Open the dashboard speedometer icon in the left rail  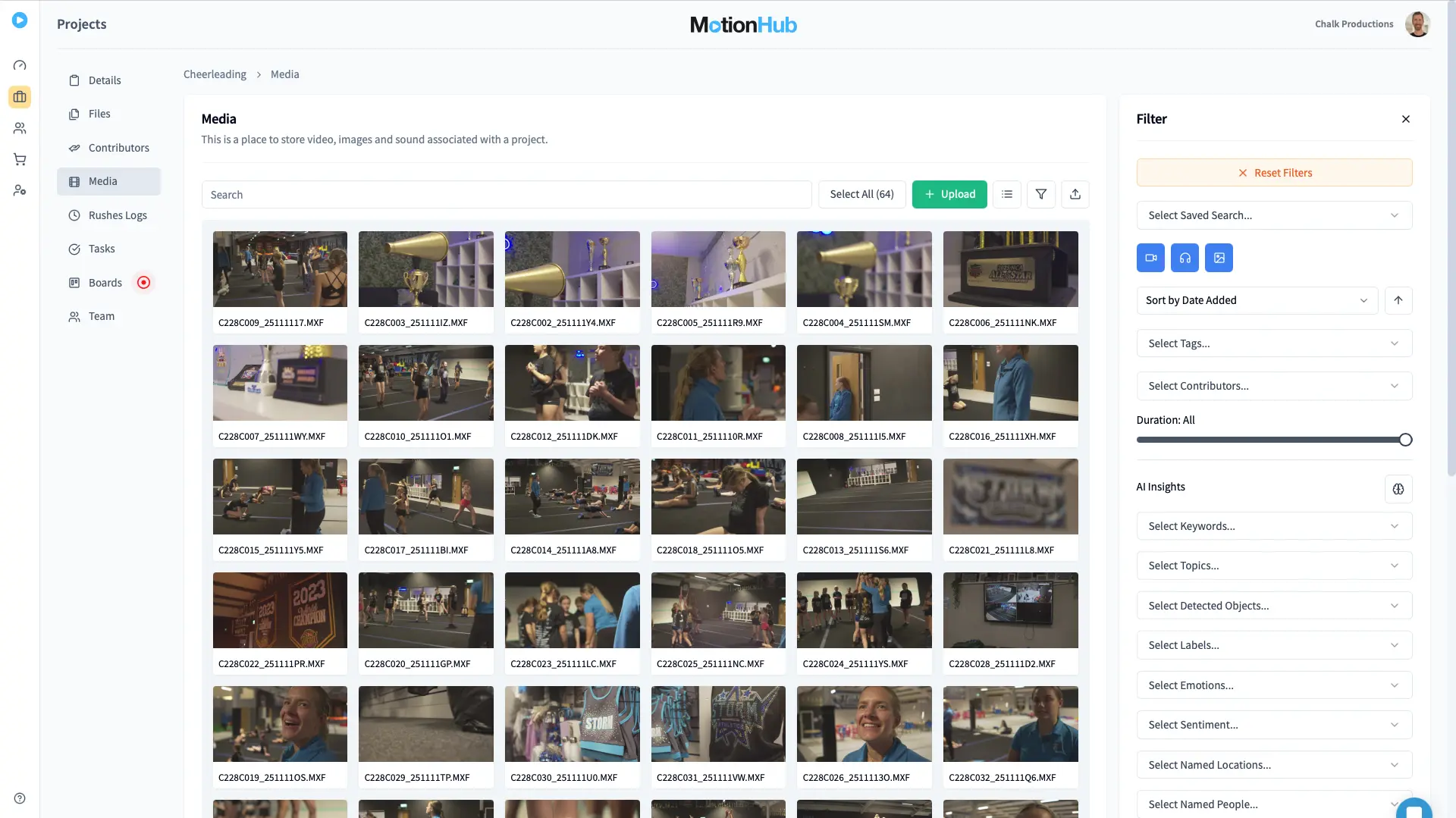[x=20, y=65]
